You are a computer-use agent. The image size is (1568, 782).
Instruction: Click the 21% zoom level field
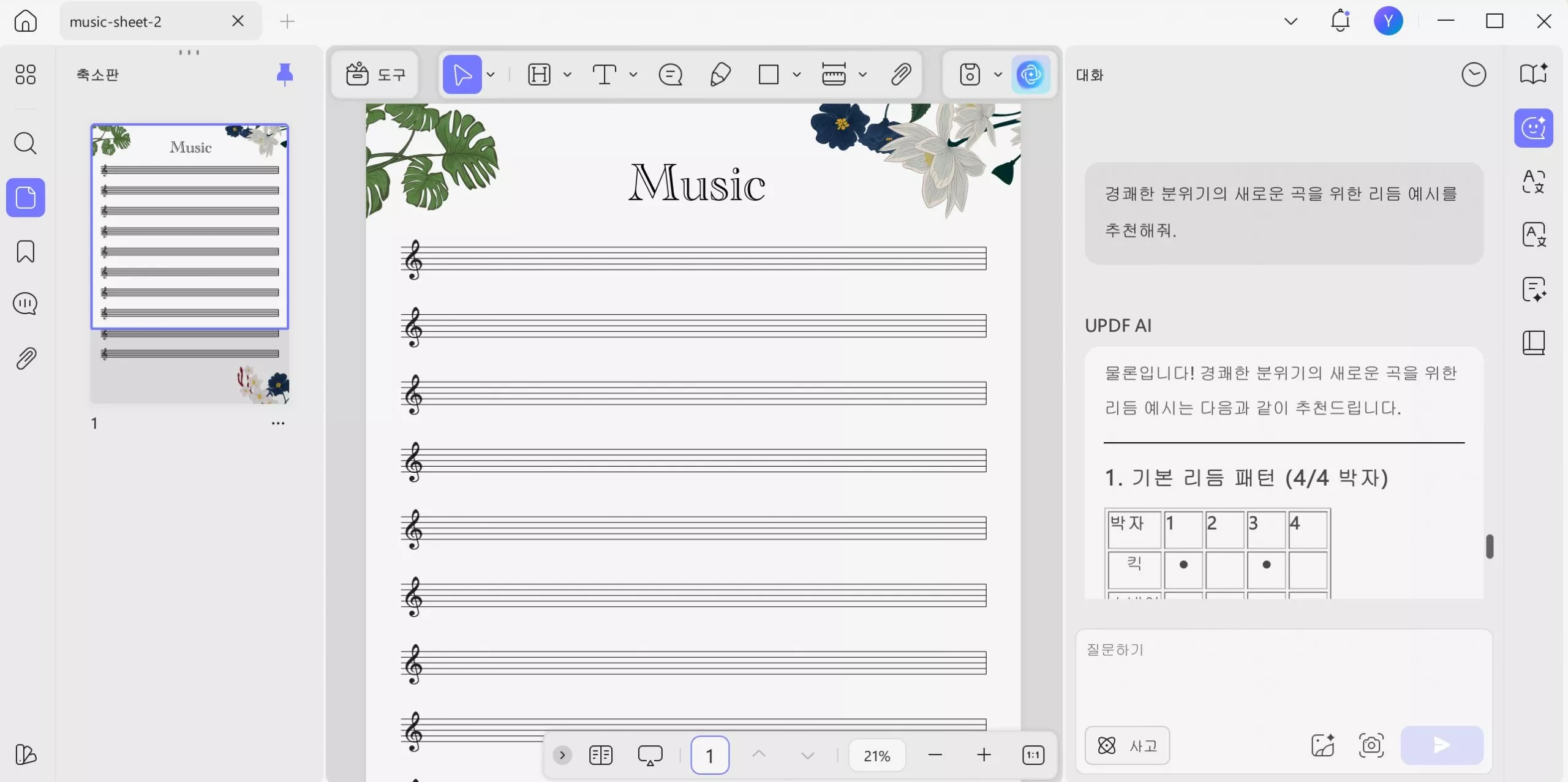pyautogui.click(x=877, y=755)
